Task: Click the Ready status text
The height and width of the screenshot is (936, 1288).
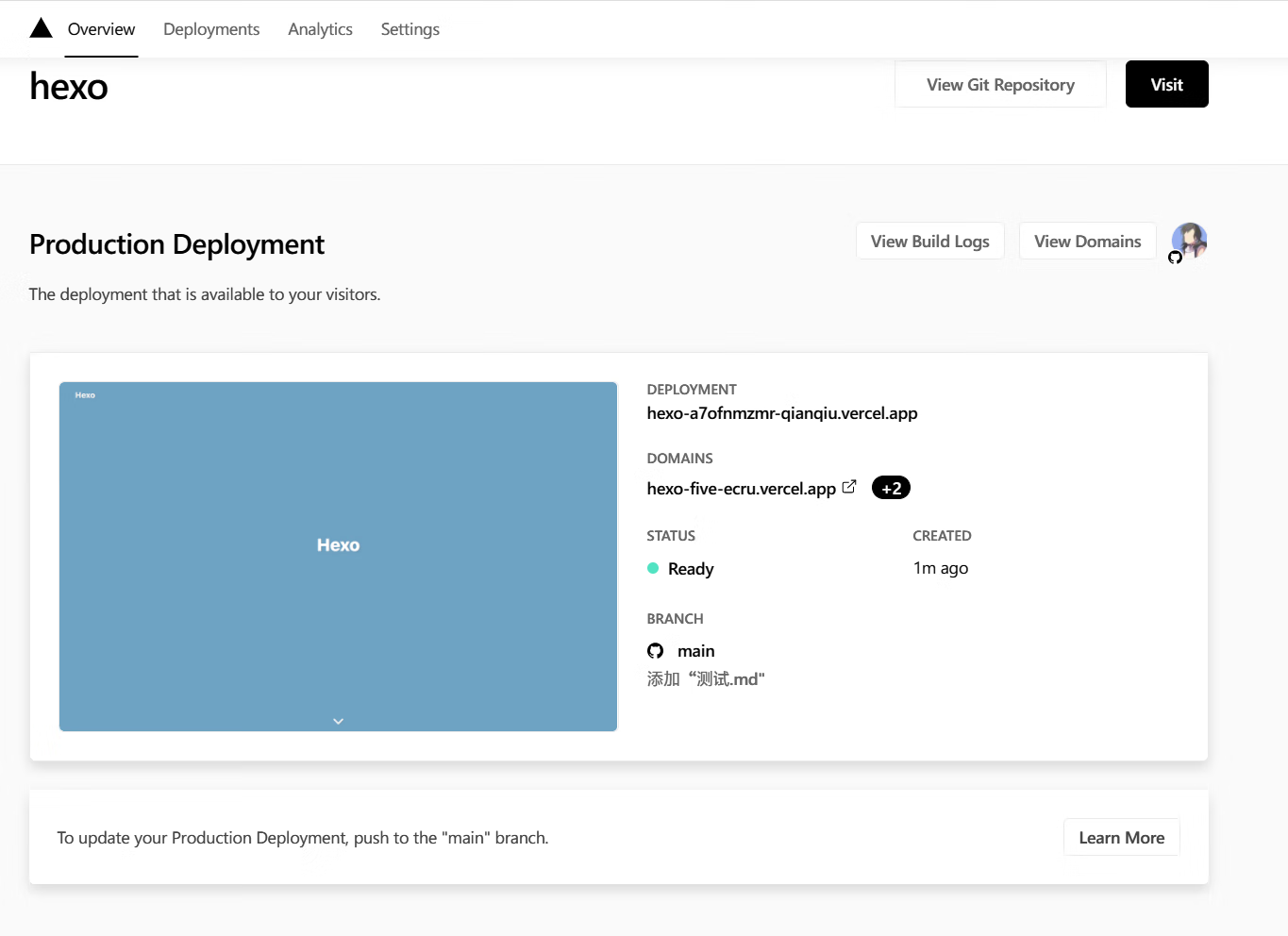Action: coord(691,569)
